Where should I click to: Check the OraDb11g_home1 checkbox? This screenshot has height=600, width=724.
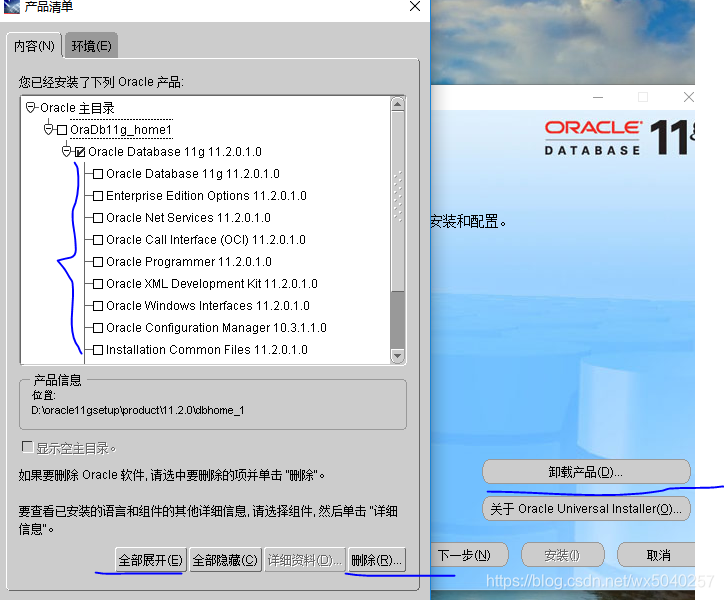pyautogui.click(x=62, y=130)
